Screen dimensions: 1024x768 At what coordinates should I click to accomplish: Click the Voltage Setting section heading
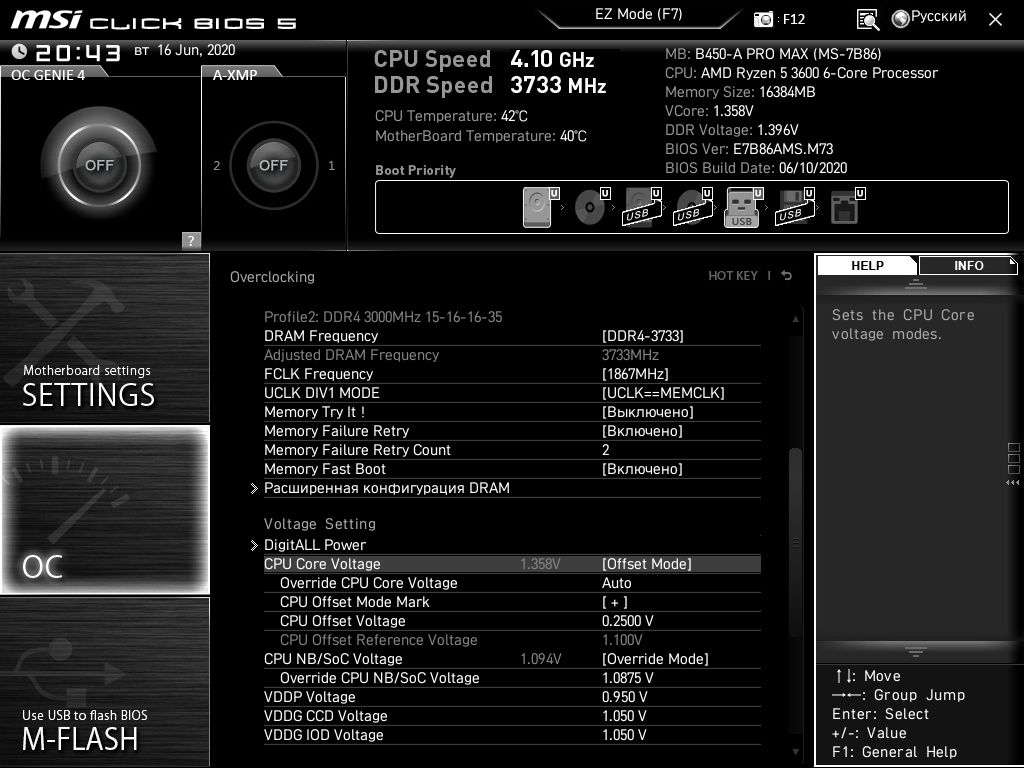click(320, 524)
